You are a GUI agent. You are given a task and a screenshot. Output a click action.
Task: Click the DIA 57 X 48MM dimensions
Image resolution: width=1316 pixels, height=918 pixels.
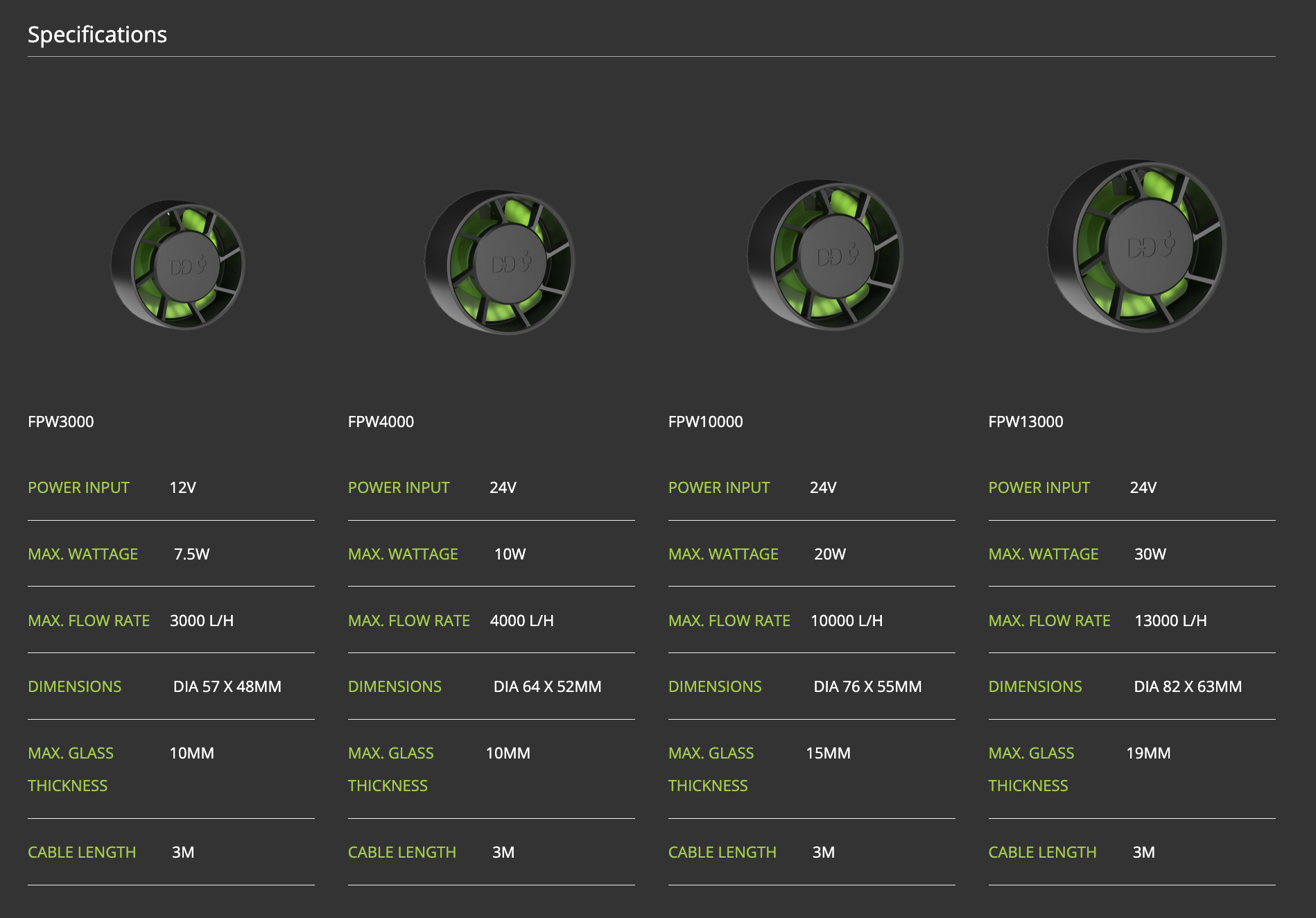coord(227,686)
